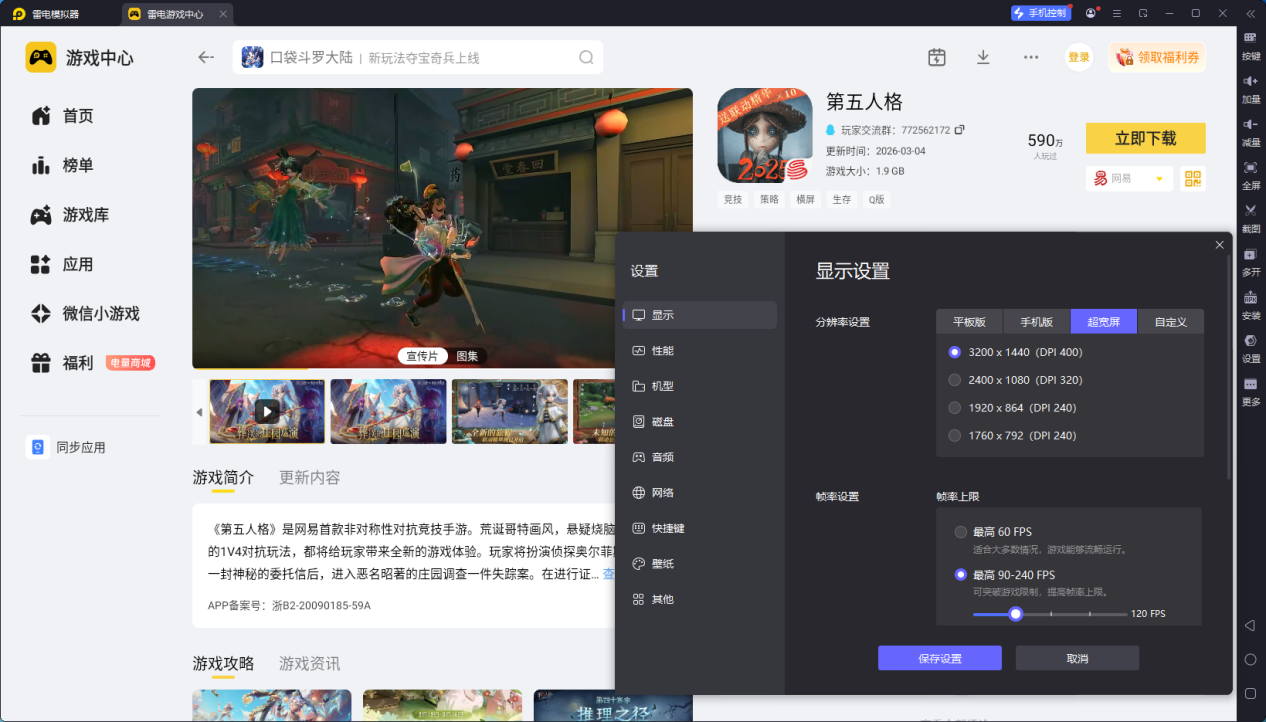The height and width of the screenshot is (722, 1266).
Task: Click the back arrow beside search box
Action: click(206, 57)
